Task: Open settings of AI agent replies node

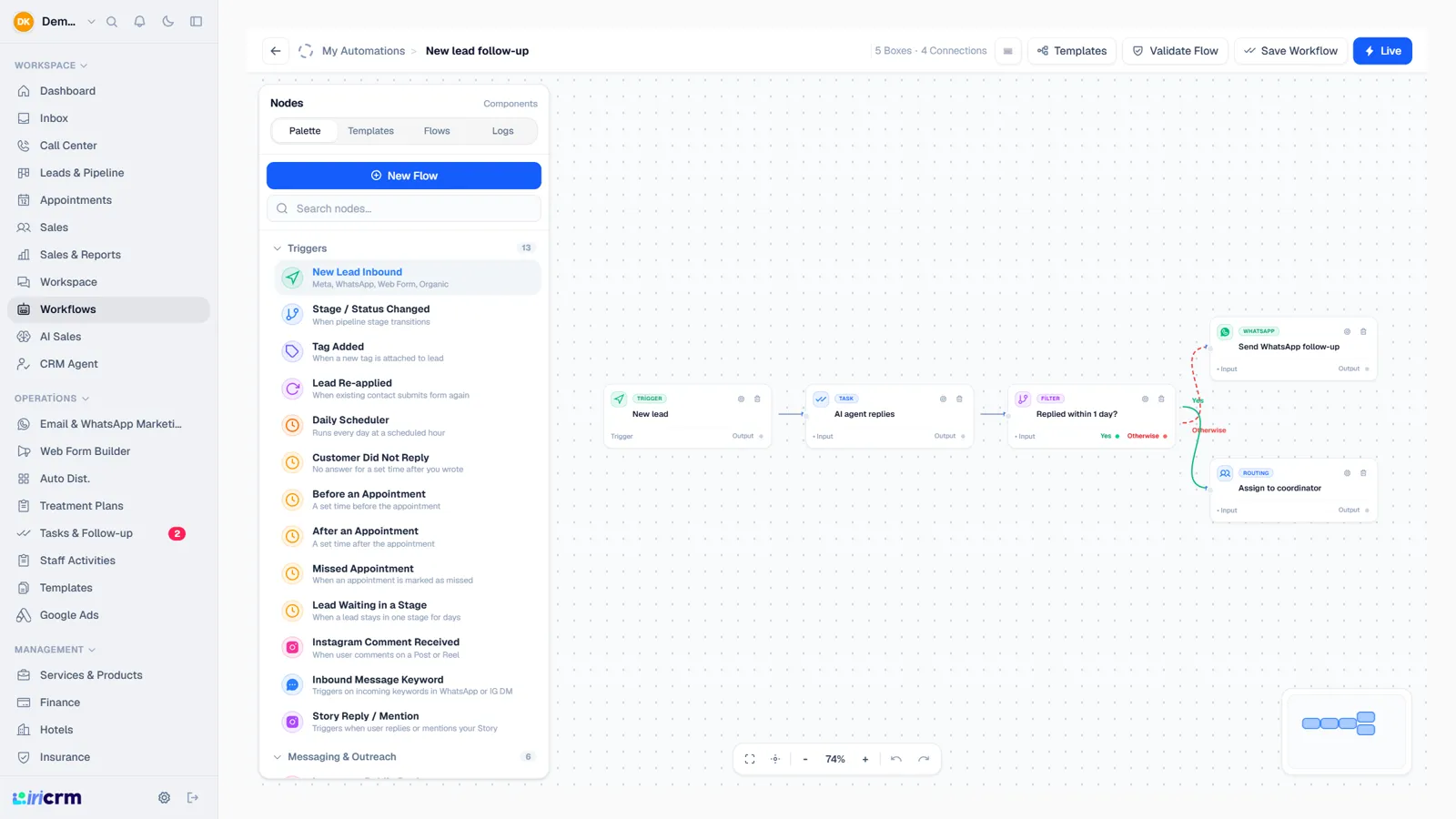Action: [x=943, y=399]
